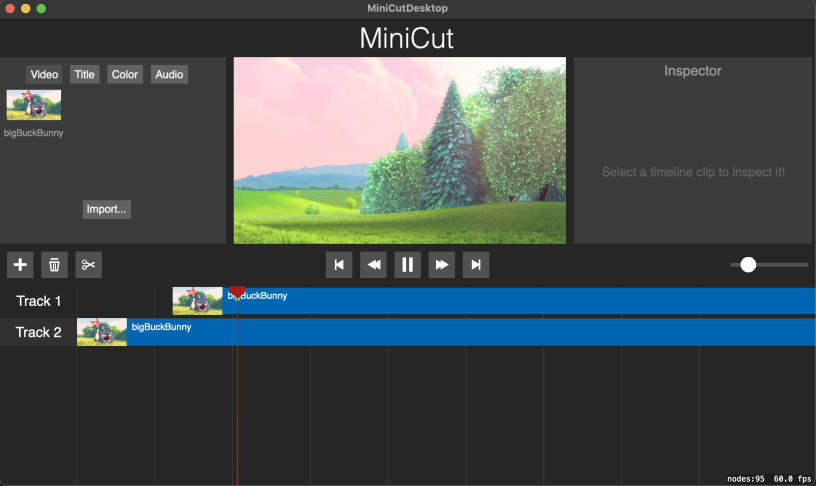Minimize the window with the yellow button
This screenshot has width=816, height=486.
pos(26,8)
